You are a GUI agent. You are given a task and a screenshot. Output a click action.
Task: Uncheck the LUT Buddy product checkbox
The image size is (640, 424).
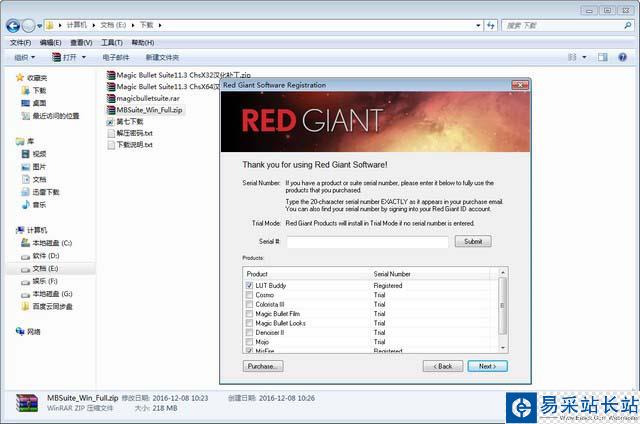[x=249, y=285]
